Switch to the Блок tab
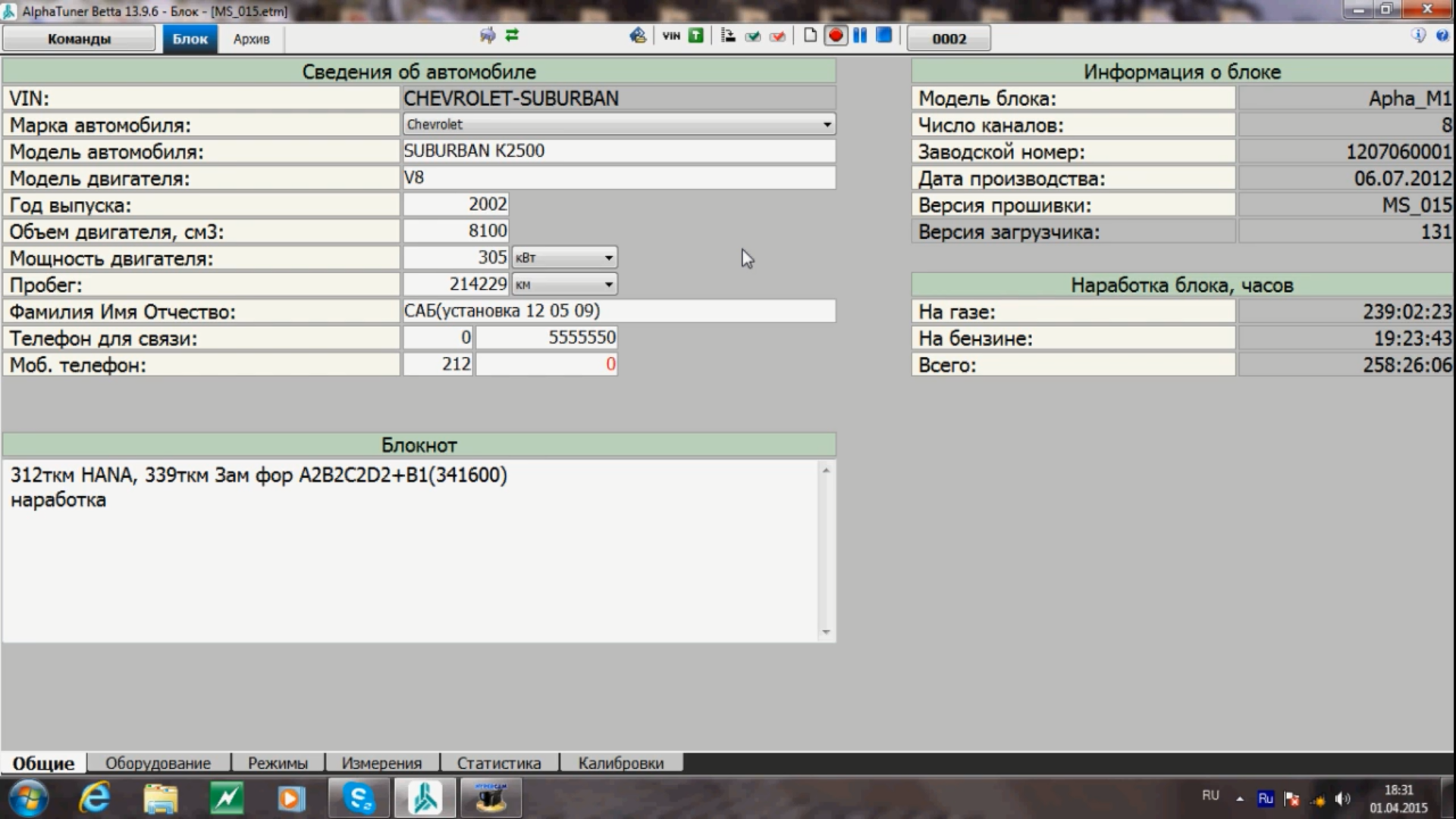 click(190, 39)
